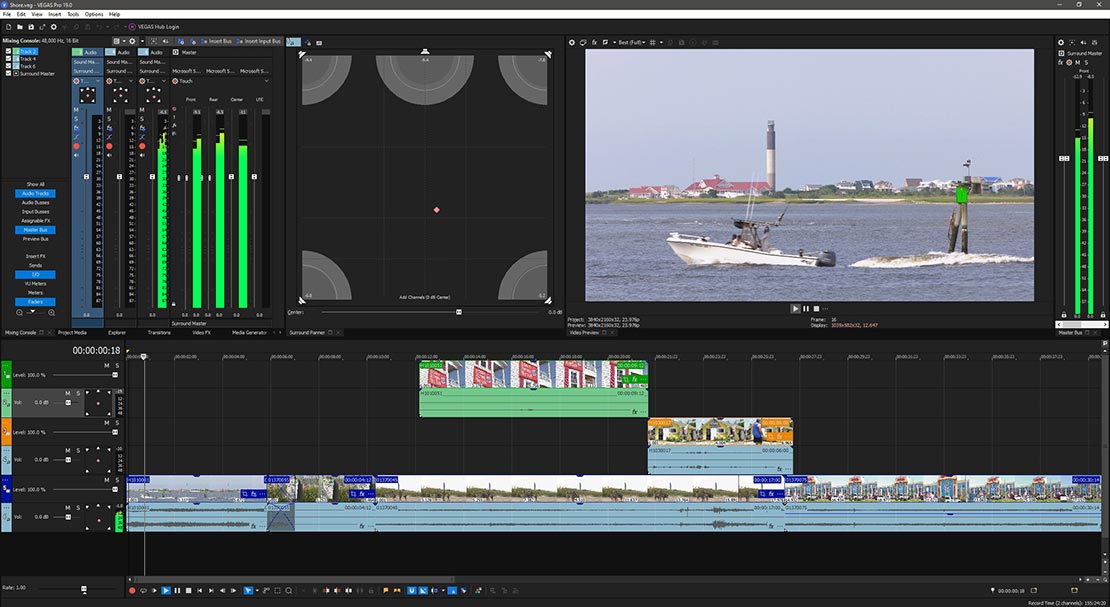Uncheck the Track 6 checkbox in Mixing Console
The image size is (1110, 607).
8,66
